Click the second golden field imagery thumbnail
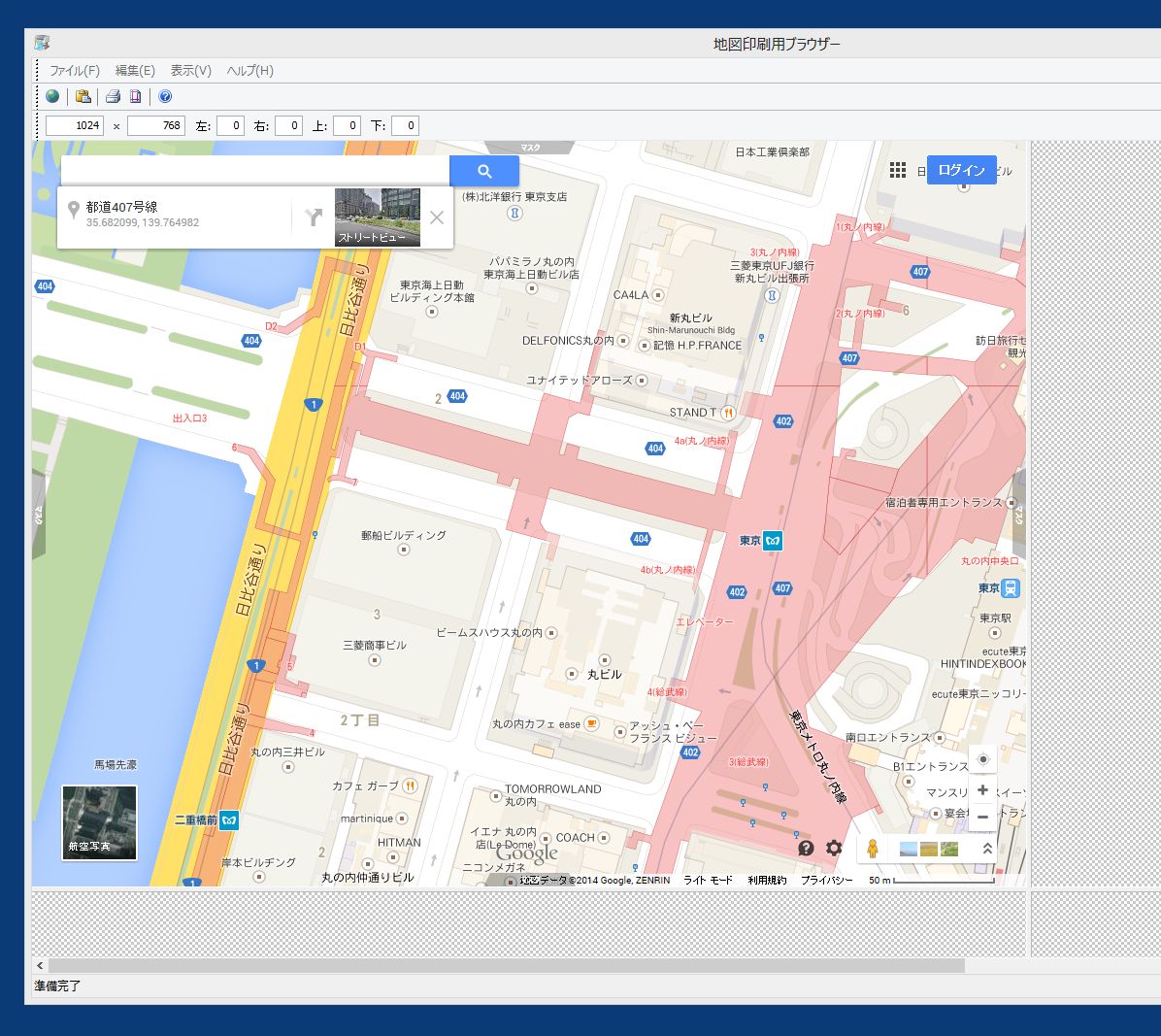This screenshot has height=1036, width=1161. click(928, 849)
